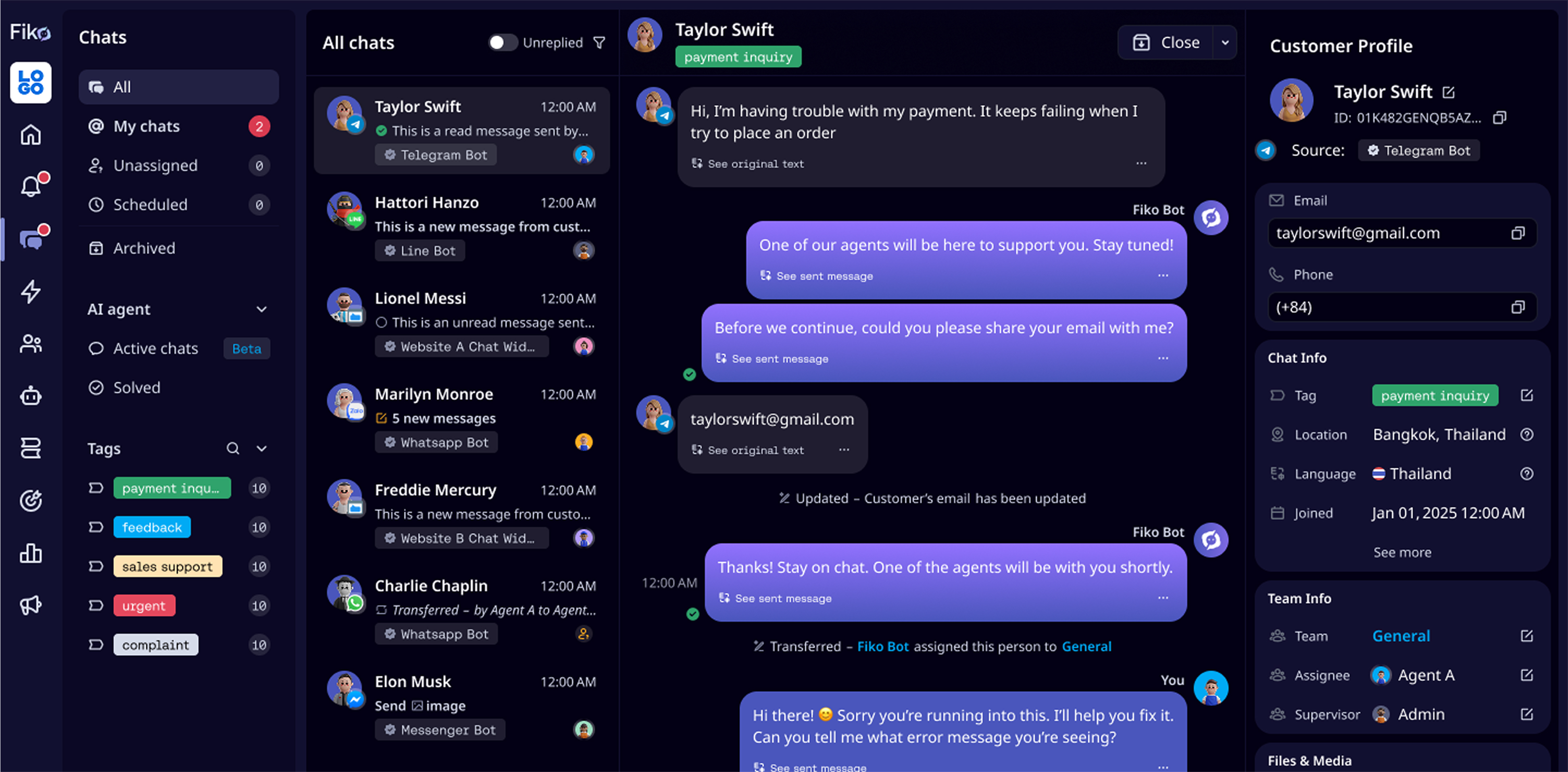Viewport: 1568px width, 772px height.
Task: Open the analytics chart icon
Action: click(x=30, y=553)
